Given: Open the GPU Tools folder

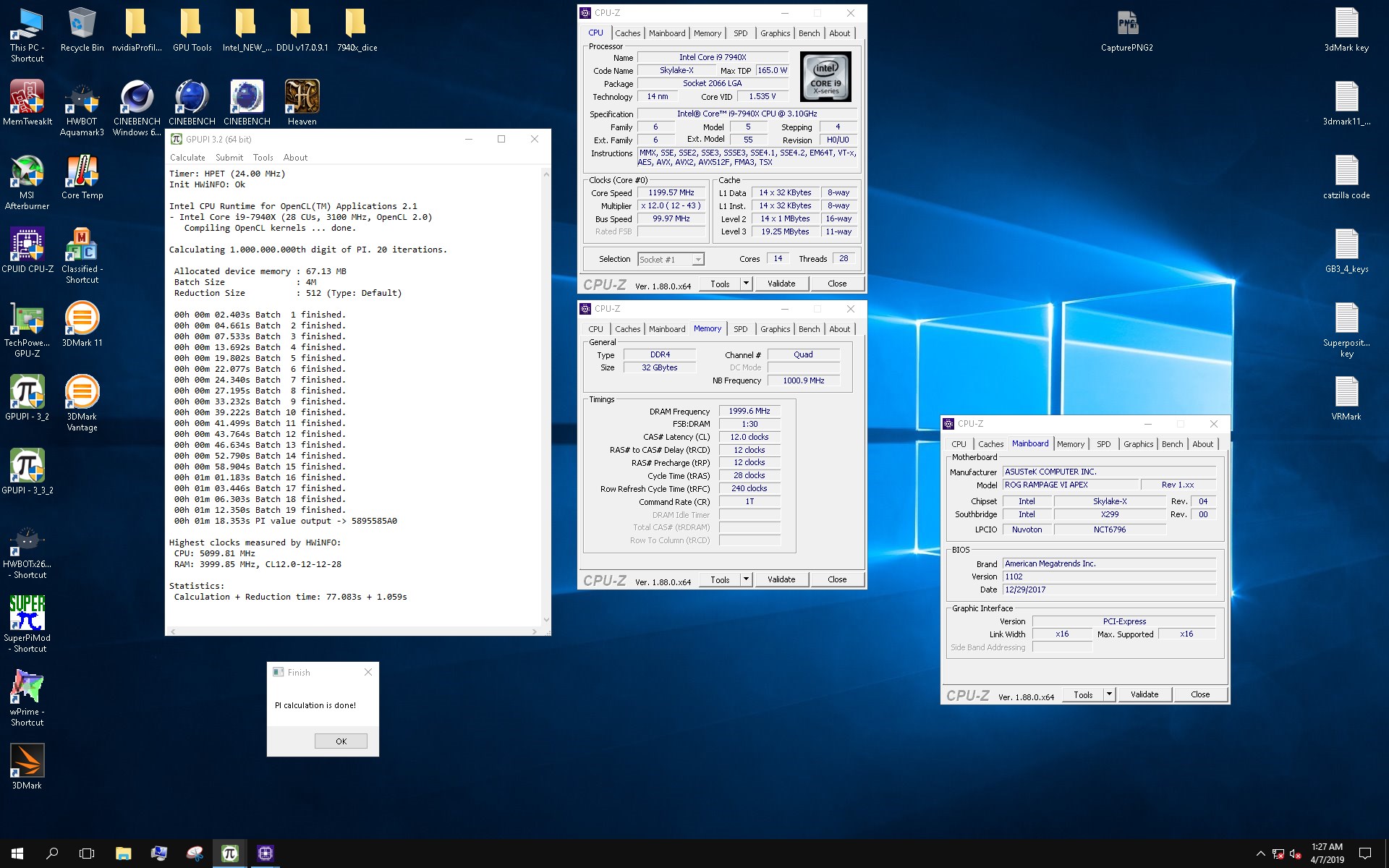Looking at the screenshot, I should [192, 30].
